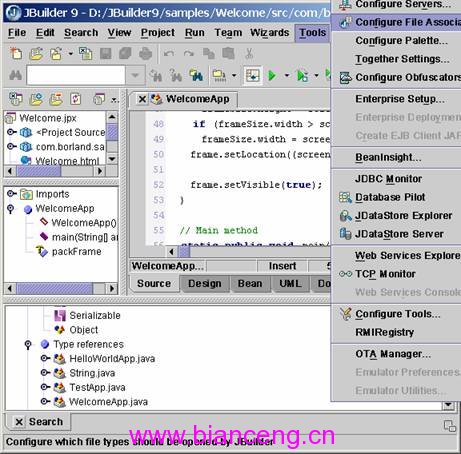Open the Make Project dropdown arrow
461x454 pixels.
pyautogui.click(x=234, y=76)
